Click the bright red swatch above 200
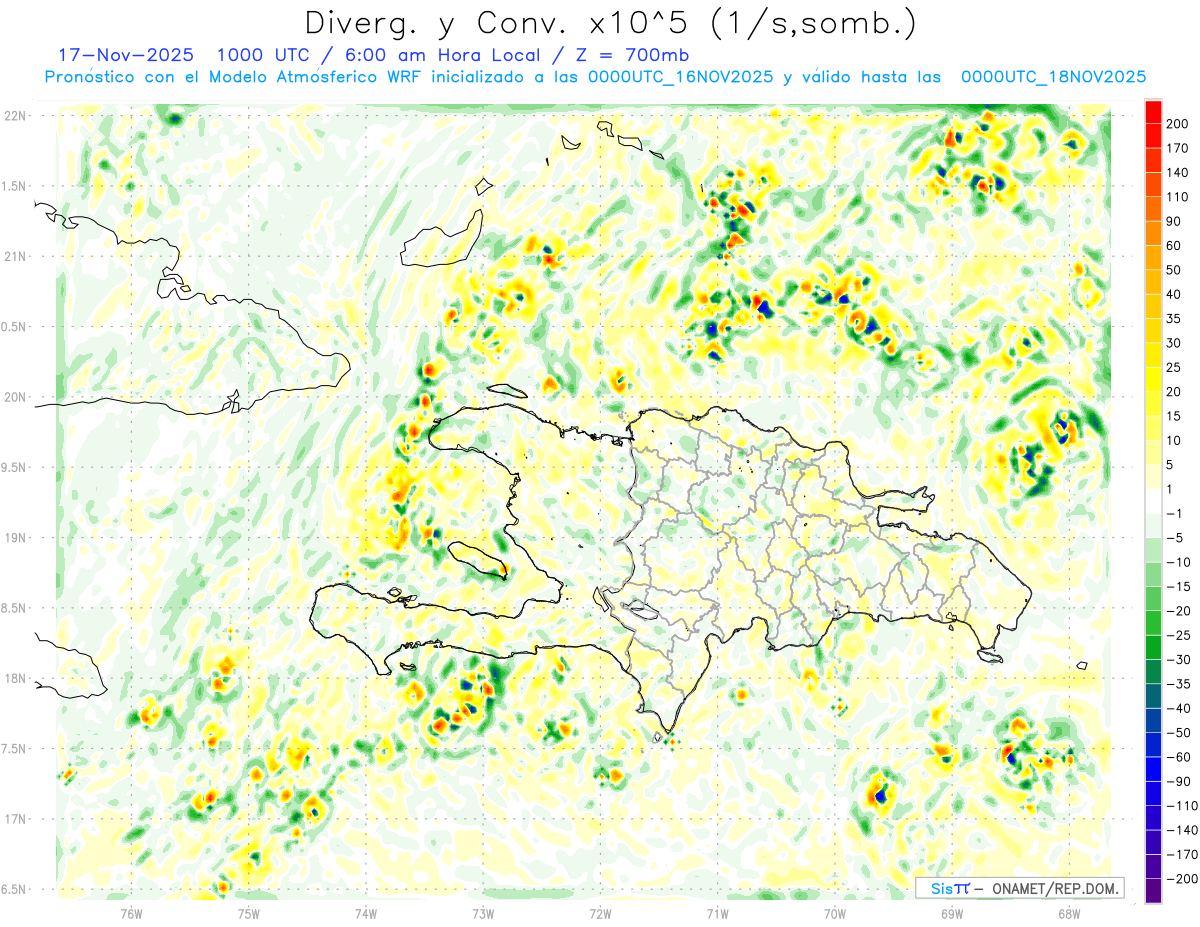 [1153, 111]
